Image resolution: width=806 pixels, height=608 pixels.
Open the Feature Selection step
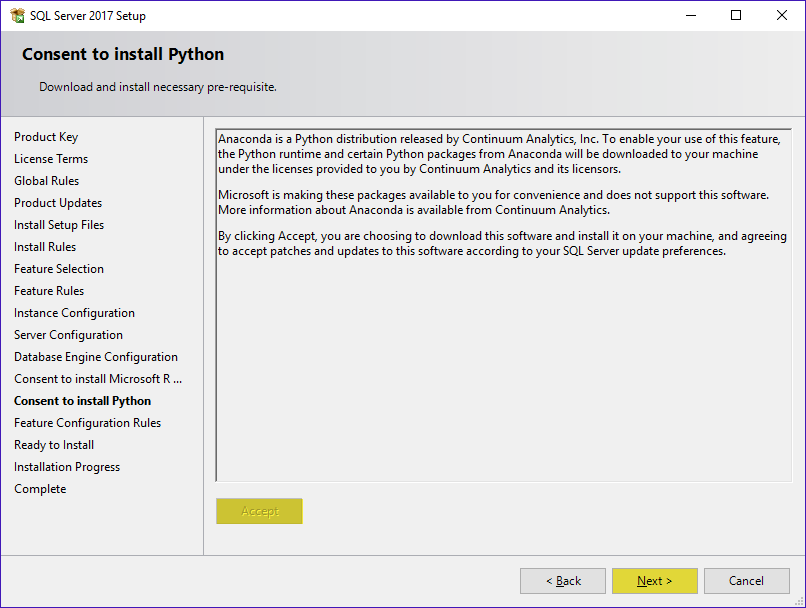[x=59, y=269]
